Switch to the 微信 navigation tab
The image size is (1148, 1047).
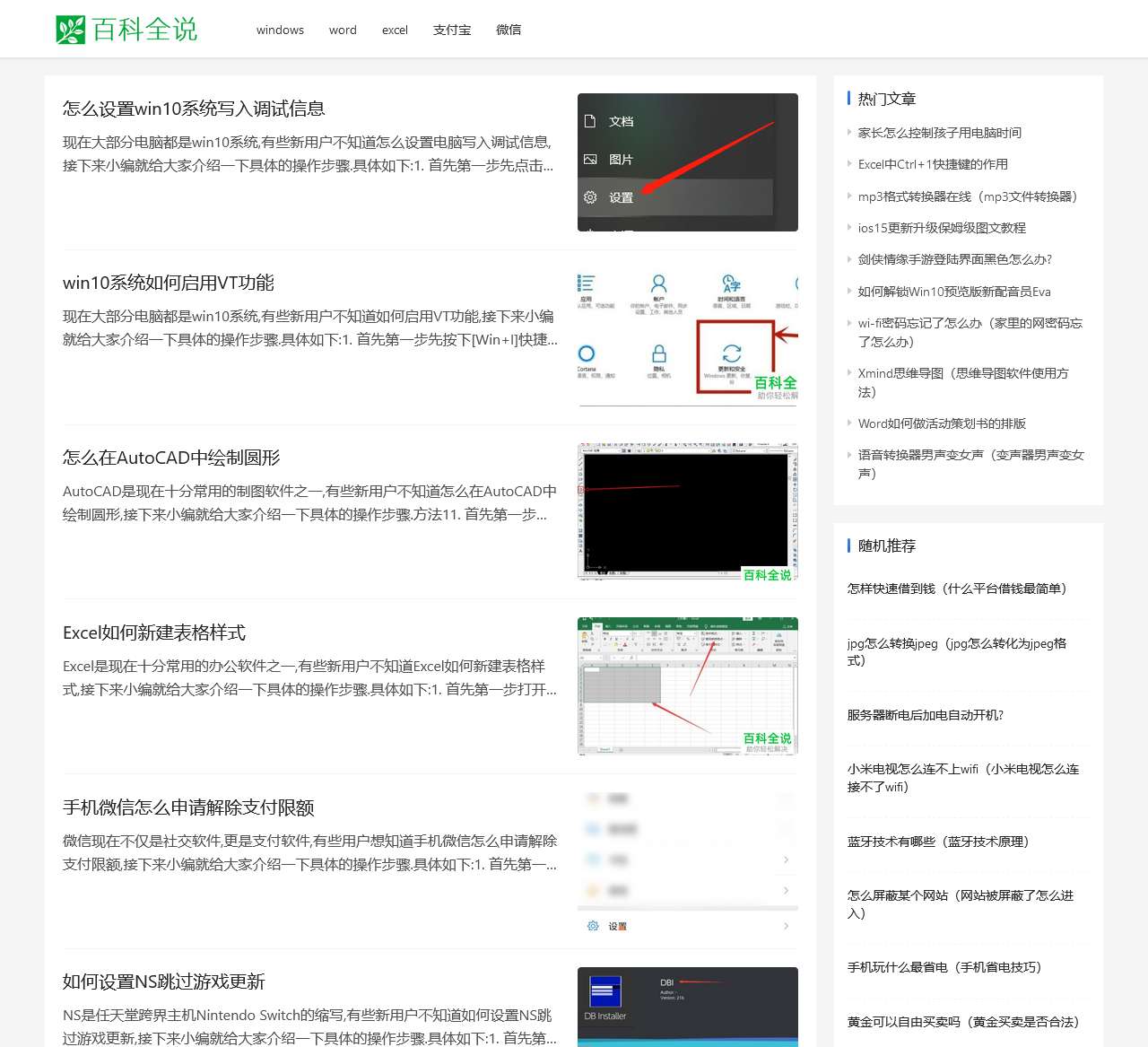509,30
